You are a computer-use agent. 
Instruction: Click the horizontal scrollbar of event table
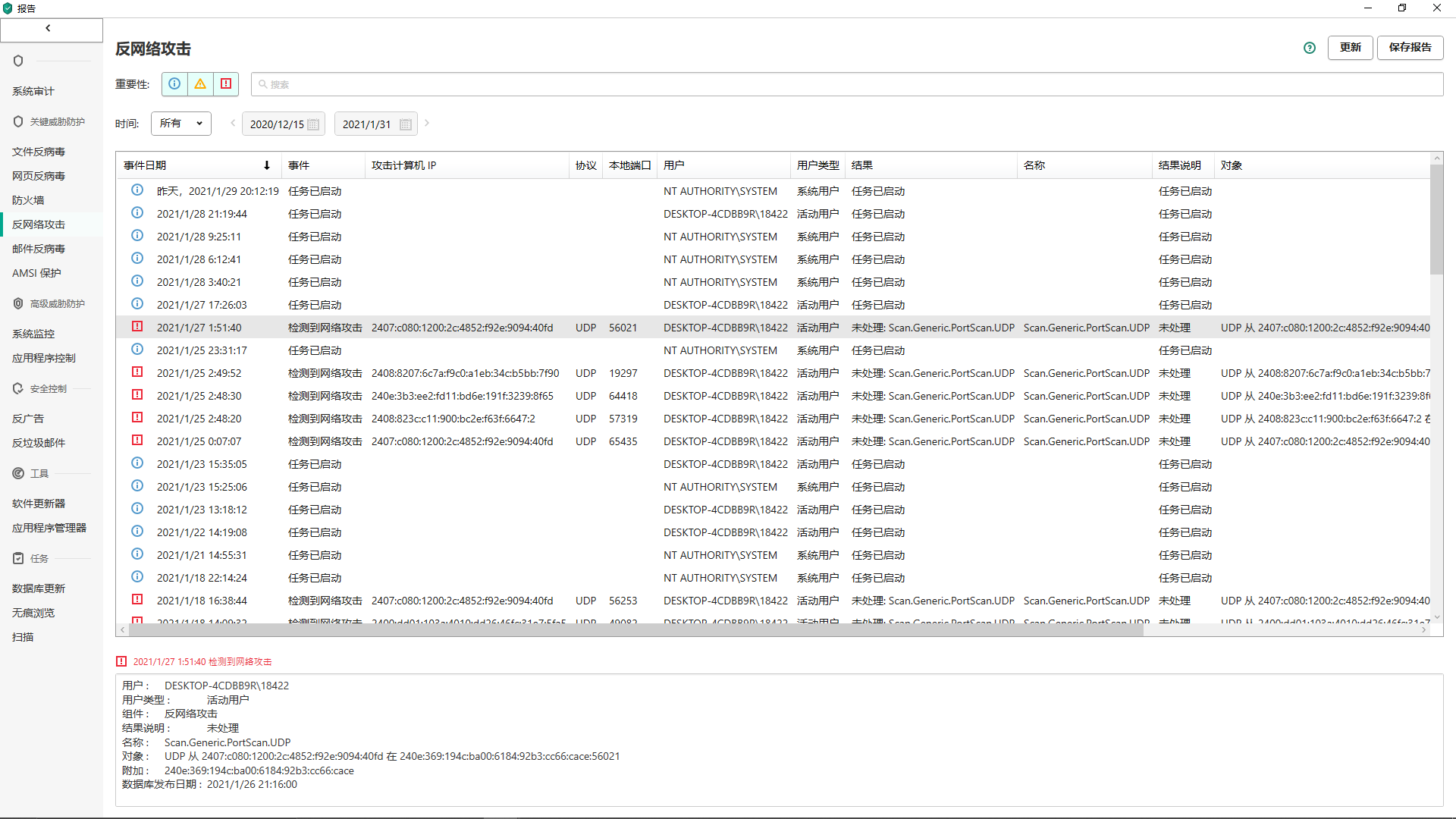(x=634, y=630)
